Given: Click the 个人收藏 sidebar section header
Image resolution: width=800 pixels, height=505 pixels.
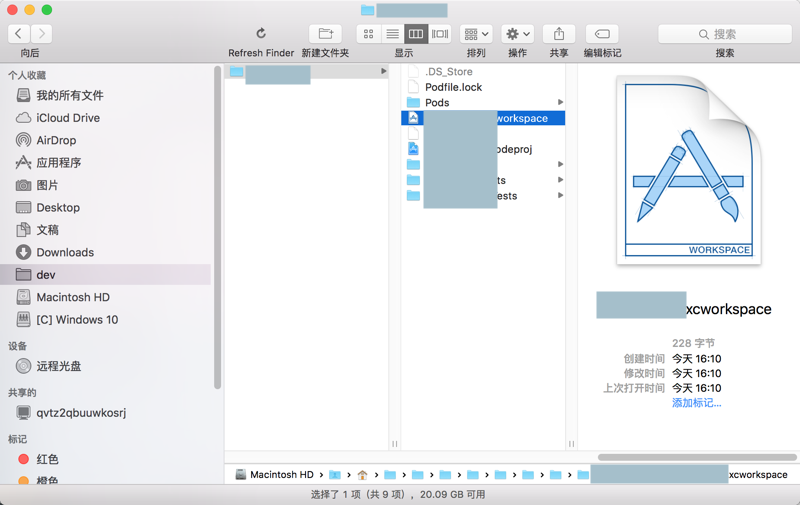Looking at the screenshot, I should tap(27, 75).
